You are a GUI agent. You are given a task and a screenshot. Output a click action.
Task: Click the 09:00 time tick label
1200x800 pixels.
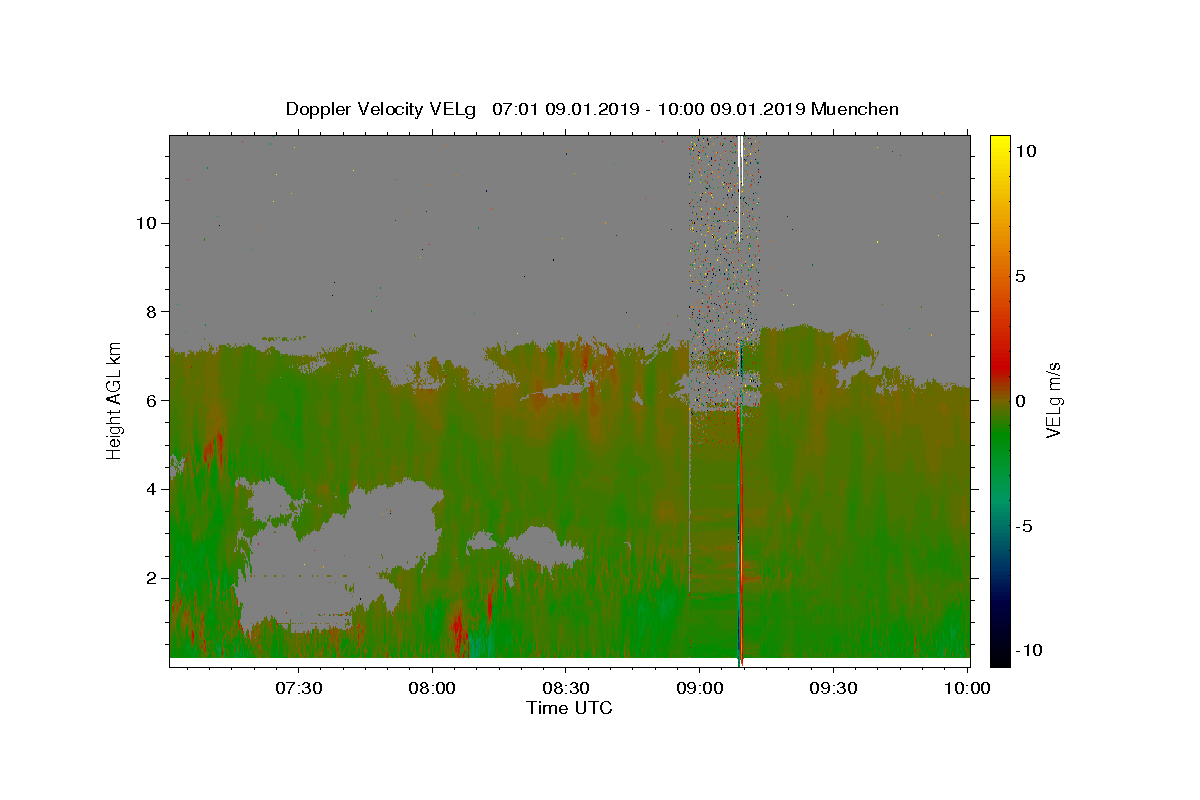click(700, 688)
